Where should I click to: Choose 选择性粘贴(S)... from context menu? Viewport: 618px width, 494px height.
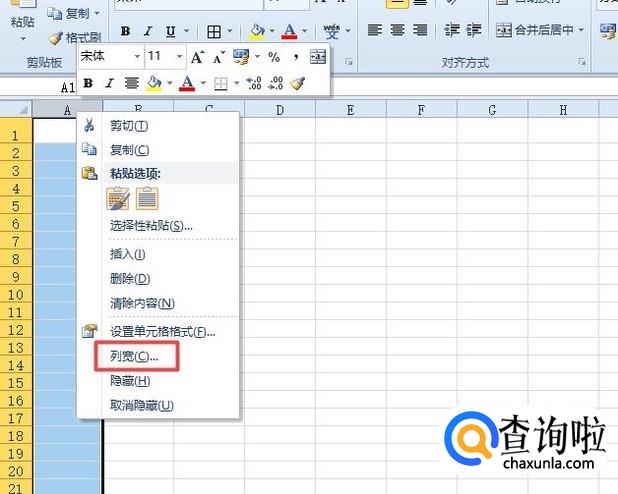159,226
